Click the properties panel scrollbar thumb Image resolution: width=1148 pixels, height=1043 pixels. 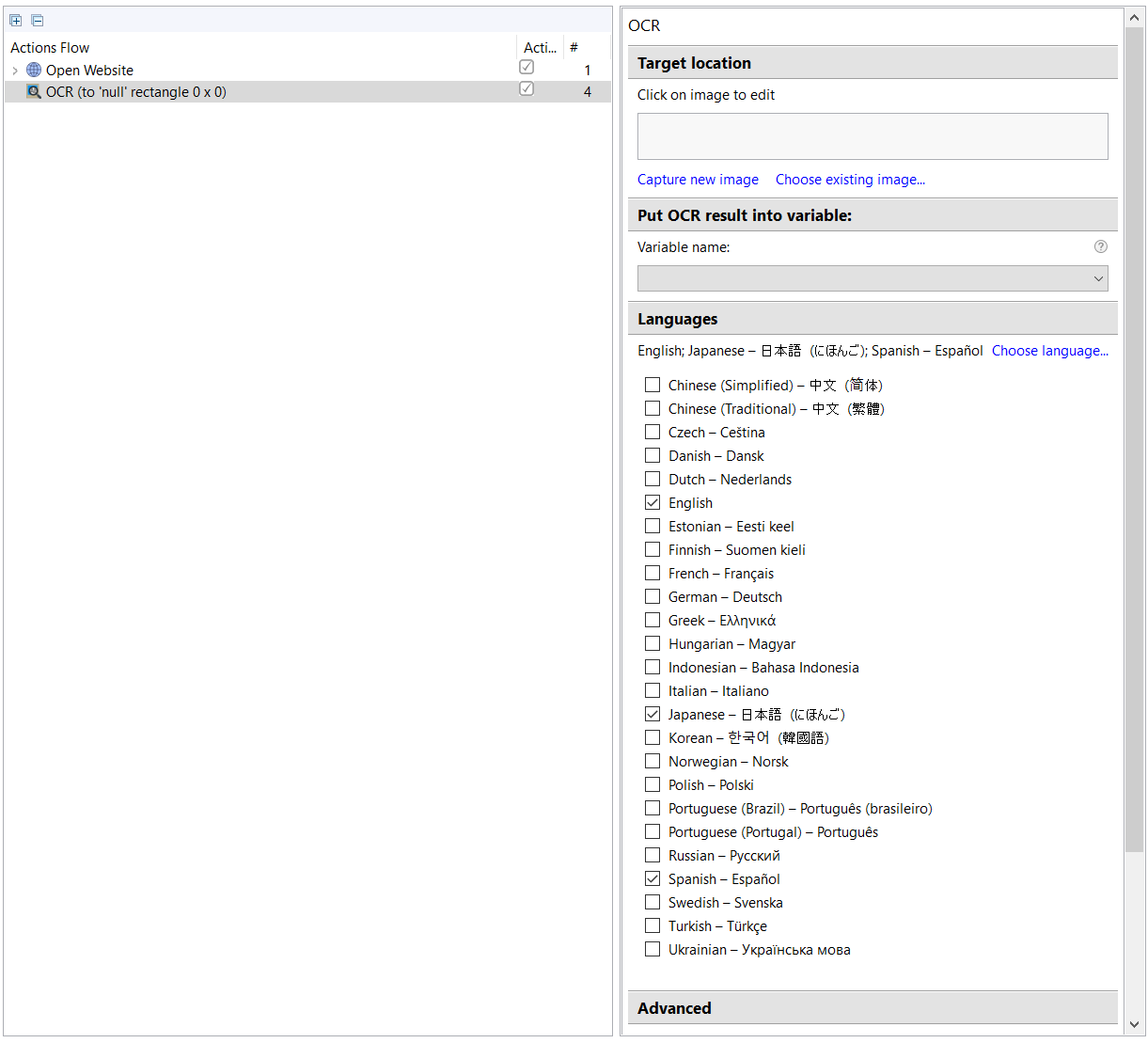(x=1135, y=440)
